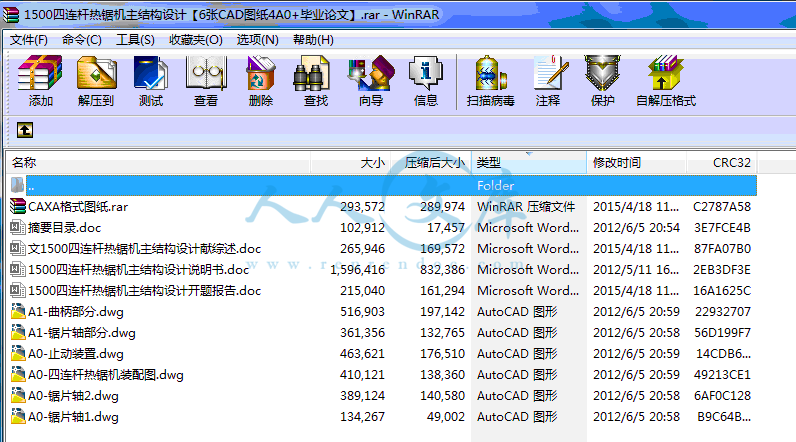Select the 摘要目录.doc file name

coord(64,227)
